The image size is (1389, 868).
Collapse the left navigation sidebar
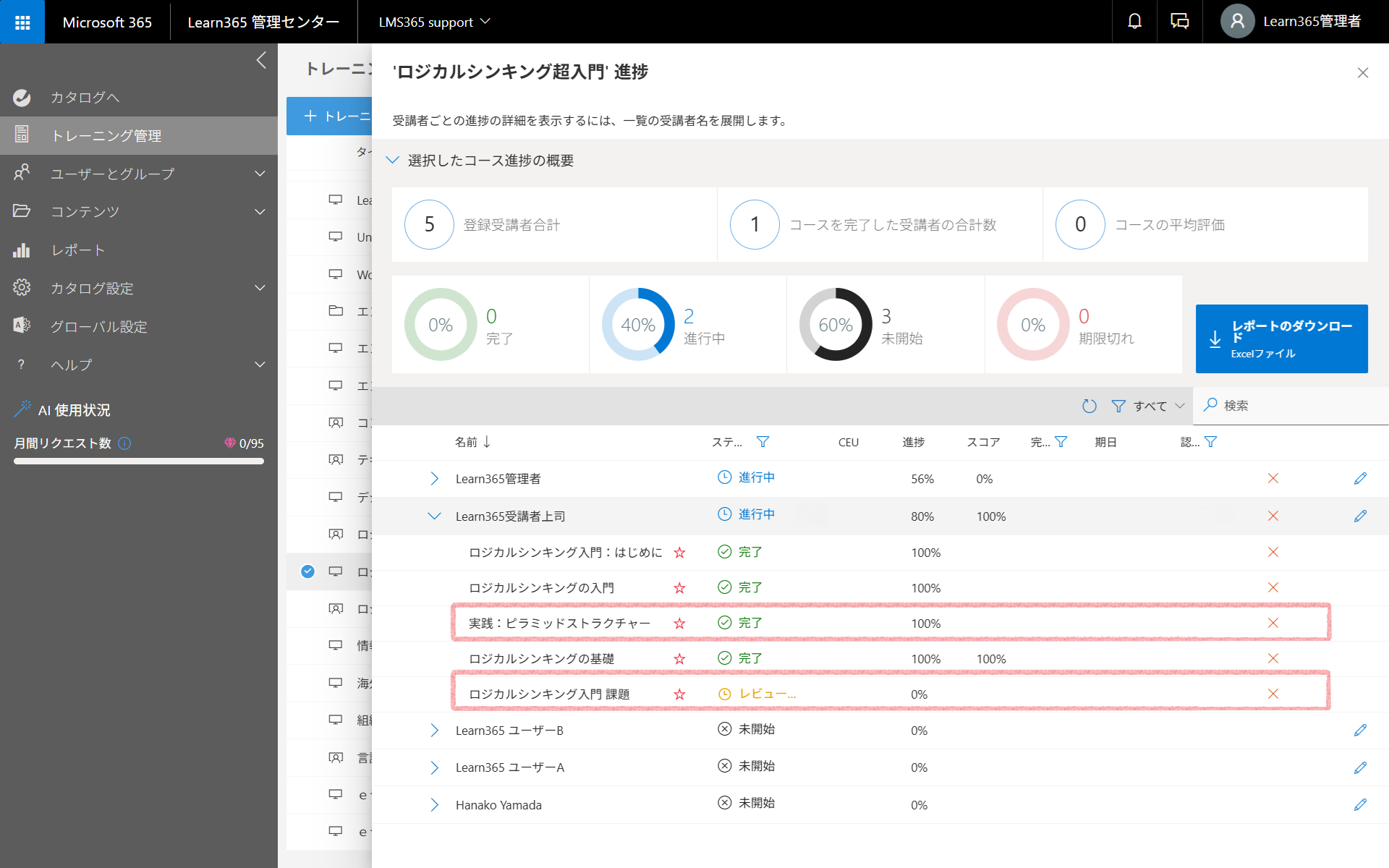tap(261, 60)
